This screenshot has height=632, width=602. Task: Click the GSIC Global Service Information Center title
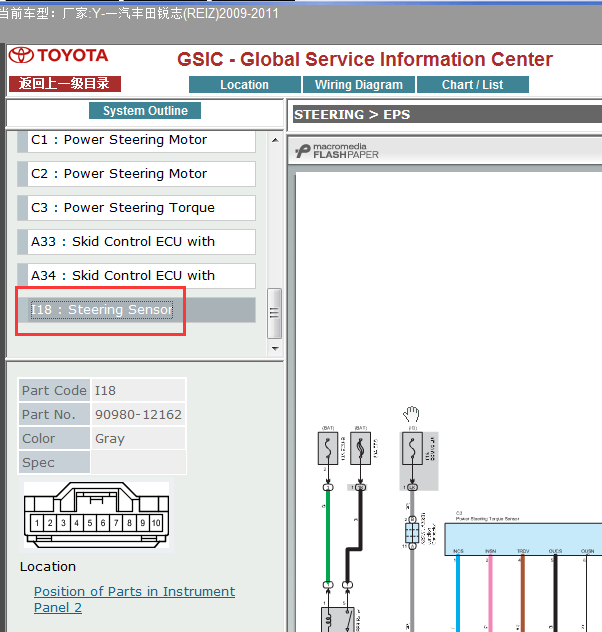[365, 59]
